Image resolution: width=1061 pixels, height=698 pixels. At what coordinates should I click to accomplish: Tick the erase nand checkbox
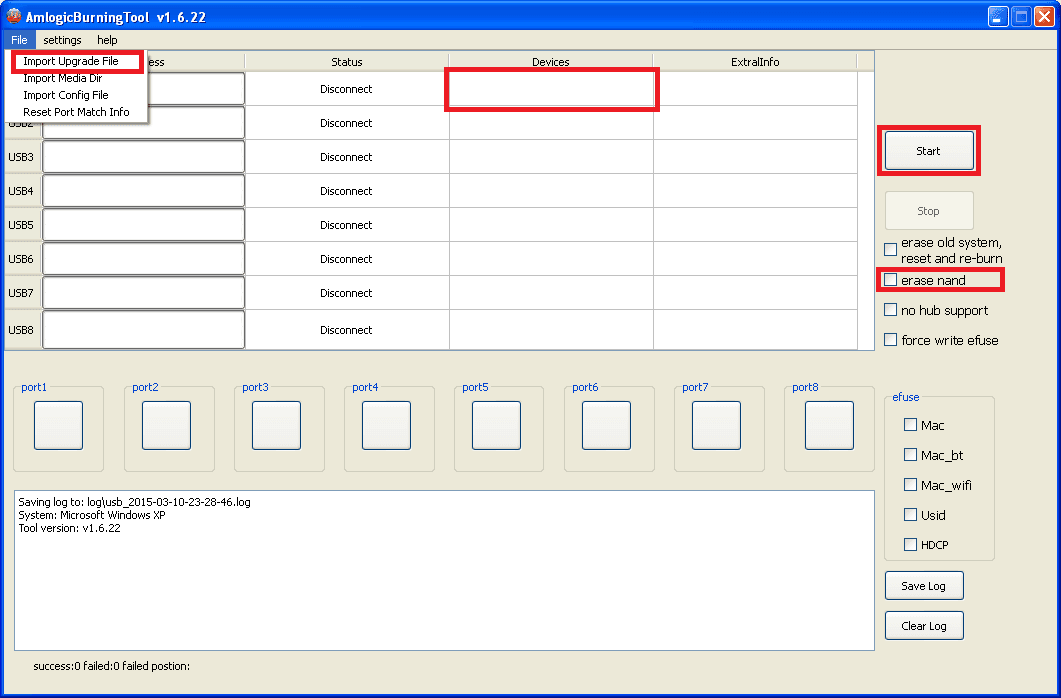[x=890, y=279]
